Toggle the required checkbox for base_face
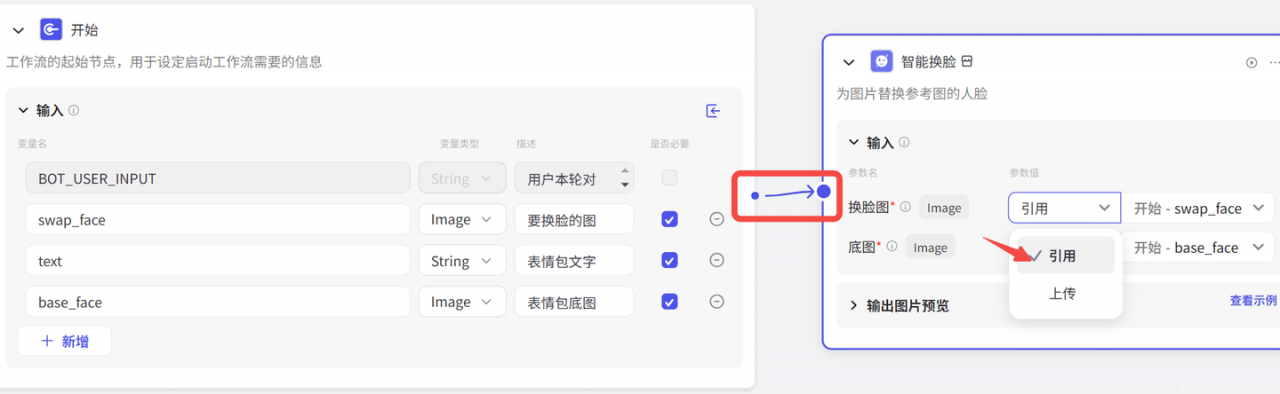1280x394 pixels. 670,301
